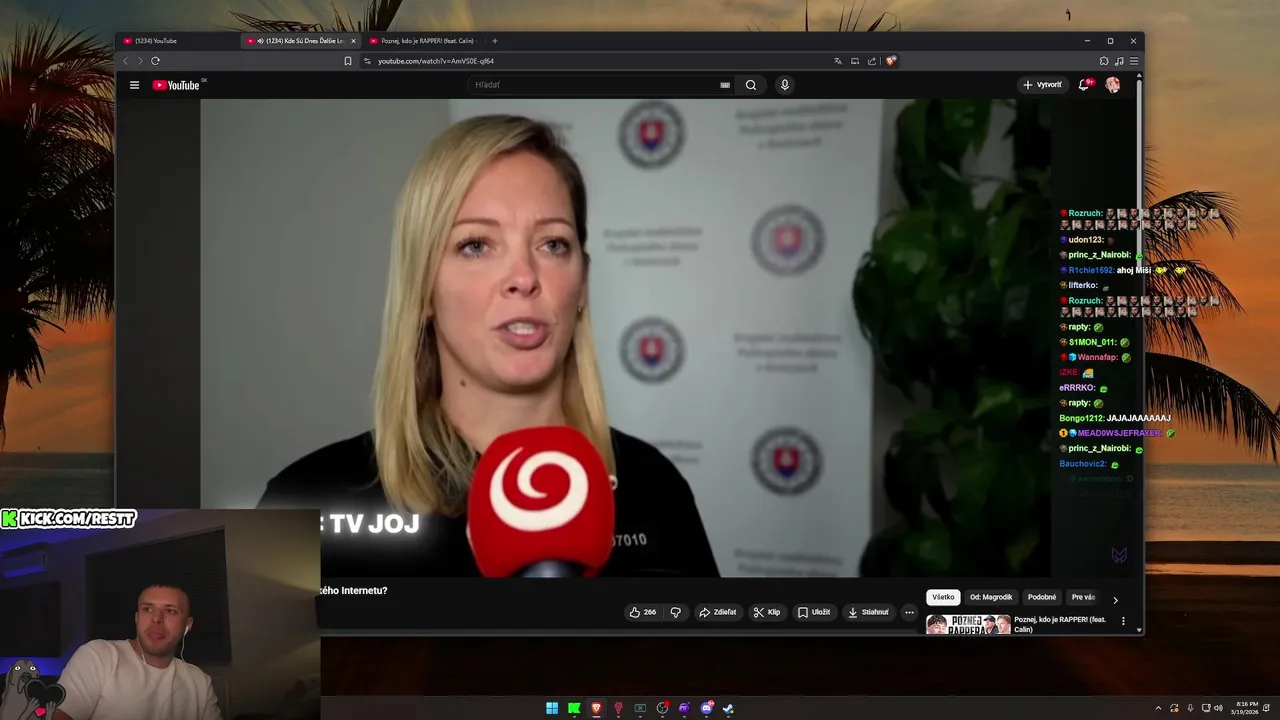Click the video player area
The height and width of the screenshot is (720, 1280).
pyautogui.click(x=626, y=338)
